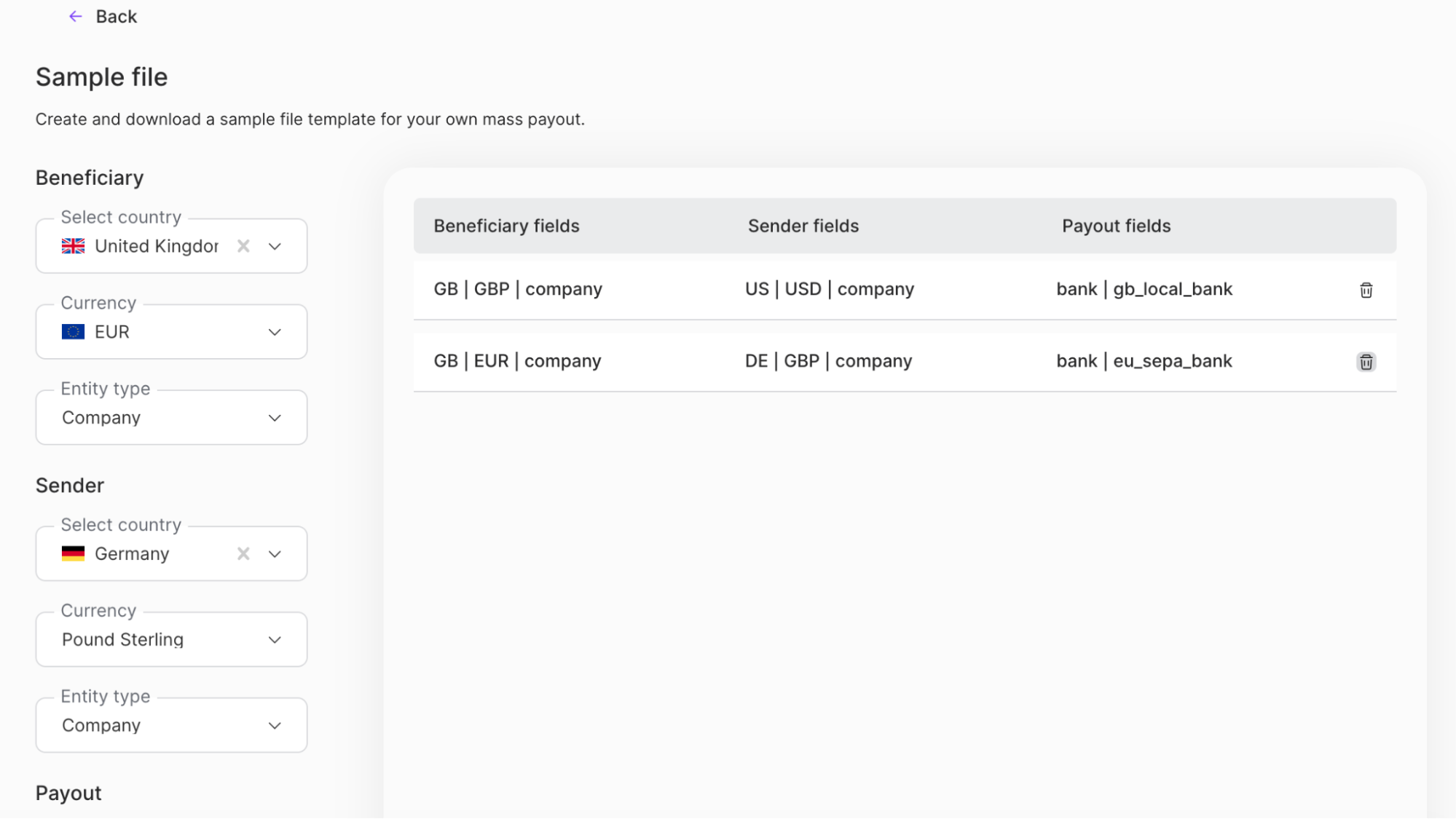
Task: Open the Beneficiary Entity type Company dropdown
Action: pos(275,417)
